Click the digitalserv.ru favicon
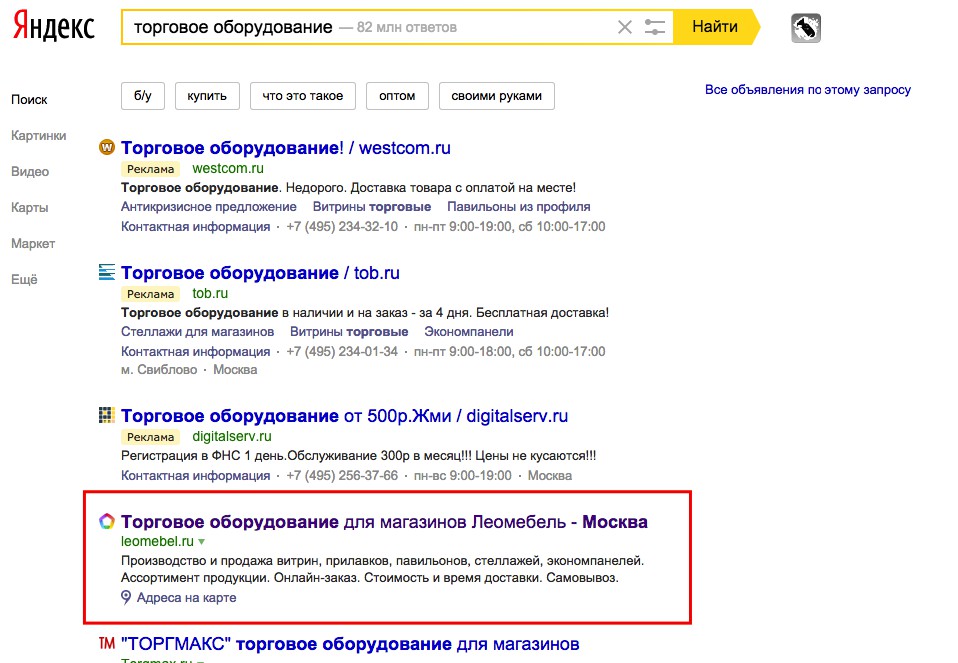 (x=106, y=416)
